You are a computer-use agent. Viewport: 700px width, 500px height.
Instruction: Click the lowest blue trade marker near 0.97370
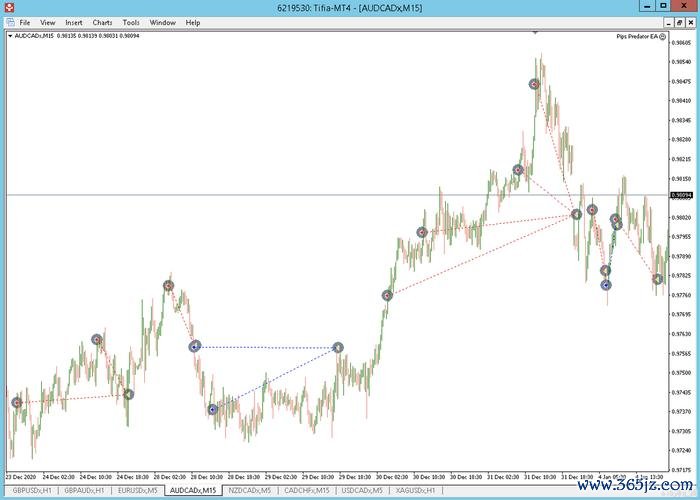click(x=212, y=409)
